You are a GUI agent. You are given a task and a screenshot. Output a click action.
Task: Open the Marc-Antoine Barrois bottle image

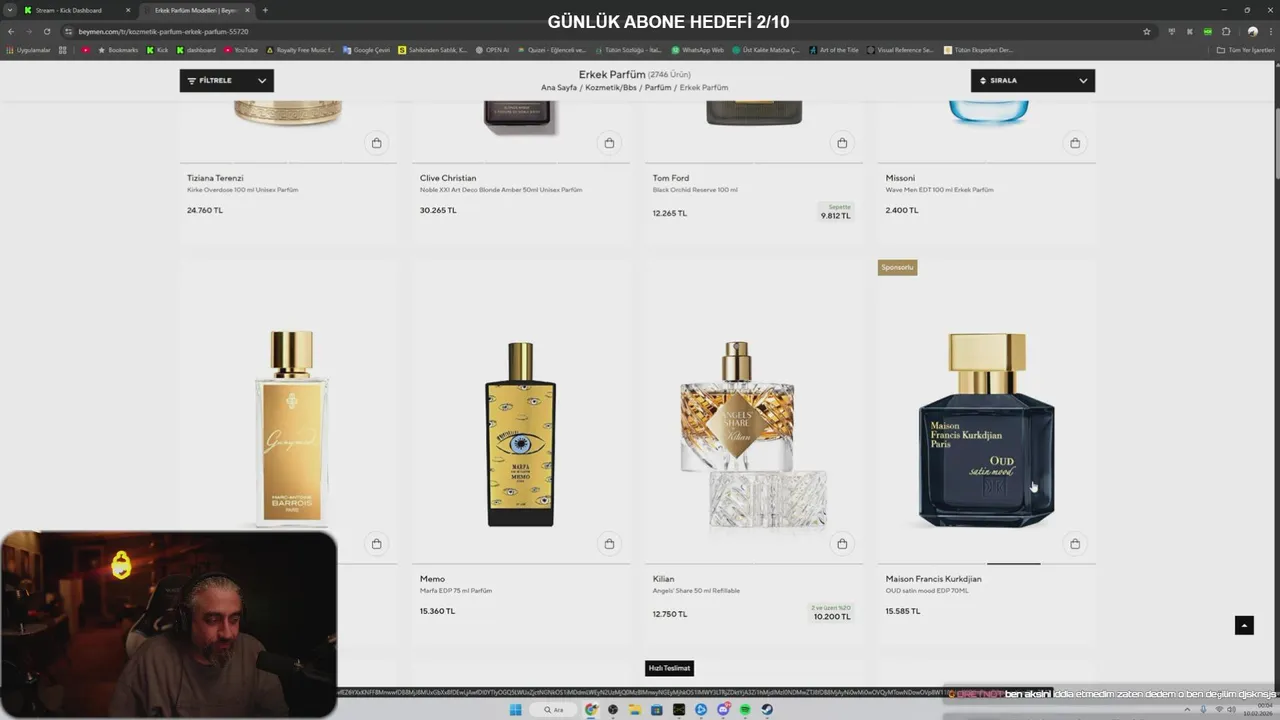291,430
